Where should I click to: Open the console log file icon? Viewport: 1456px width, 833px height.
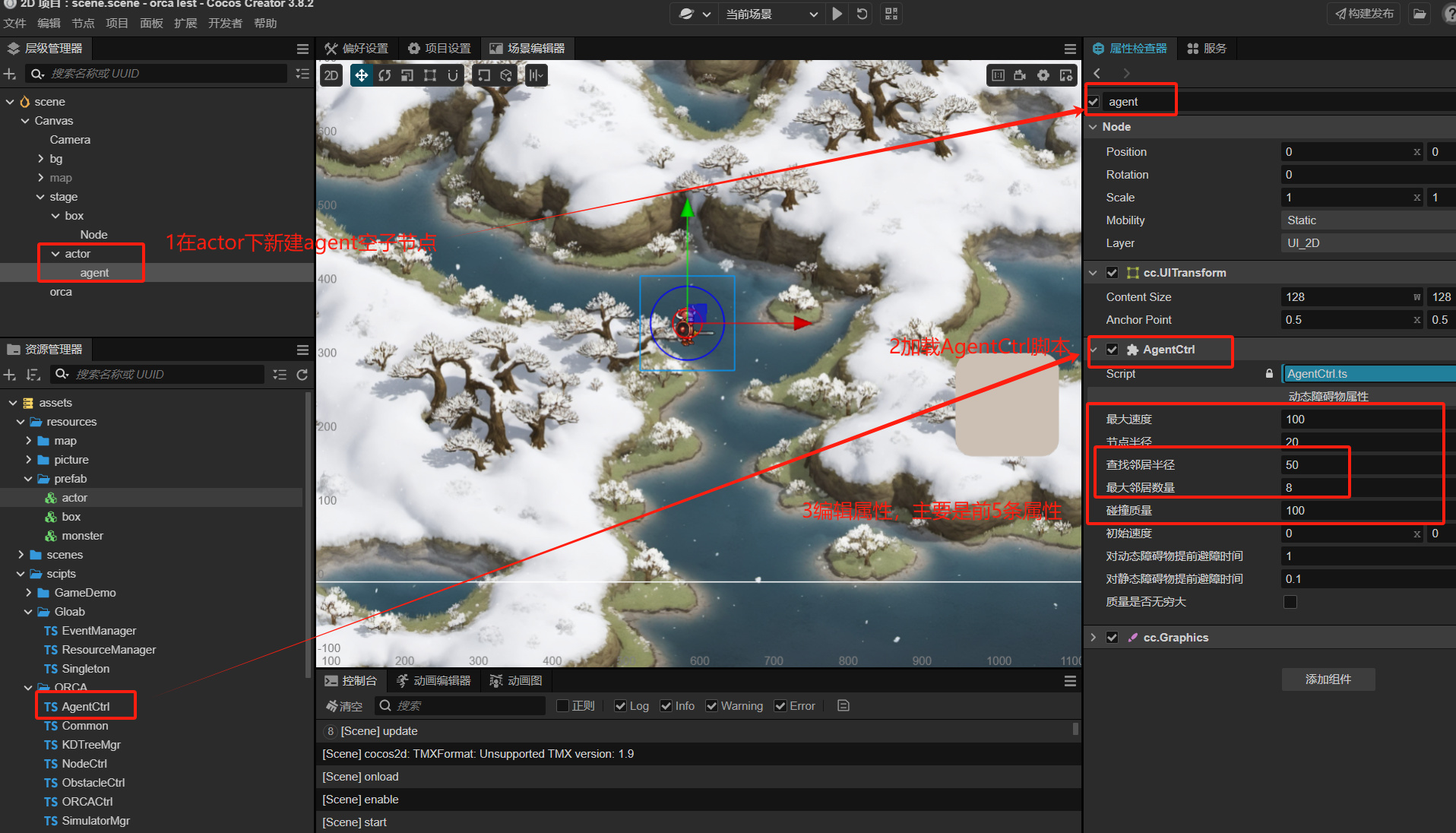coord(843,706)
